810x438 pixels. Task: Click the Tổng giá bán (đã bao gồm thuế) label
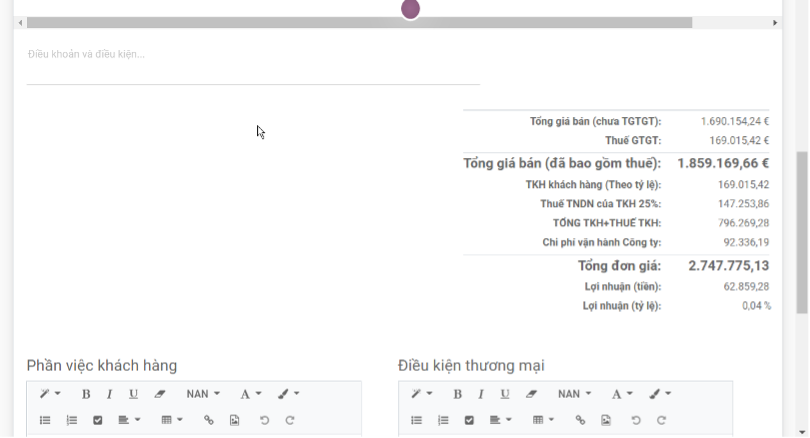562,163
